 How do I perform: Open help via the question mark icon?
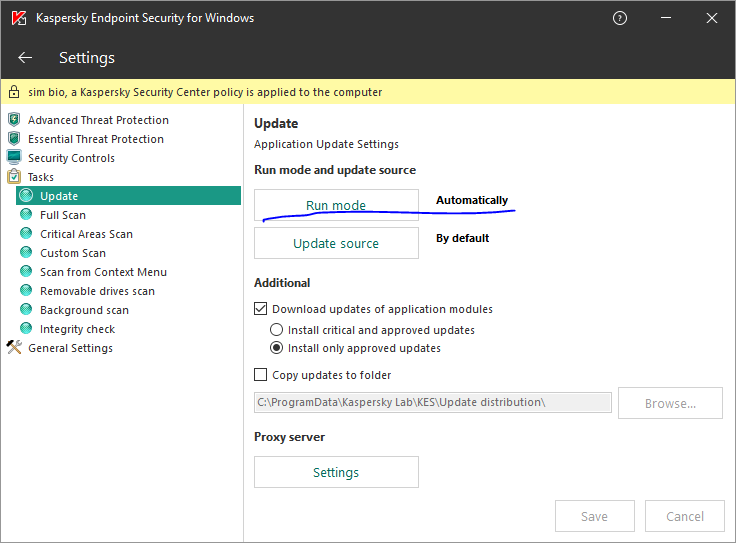[620, 18]
